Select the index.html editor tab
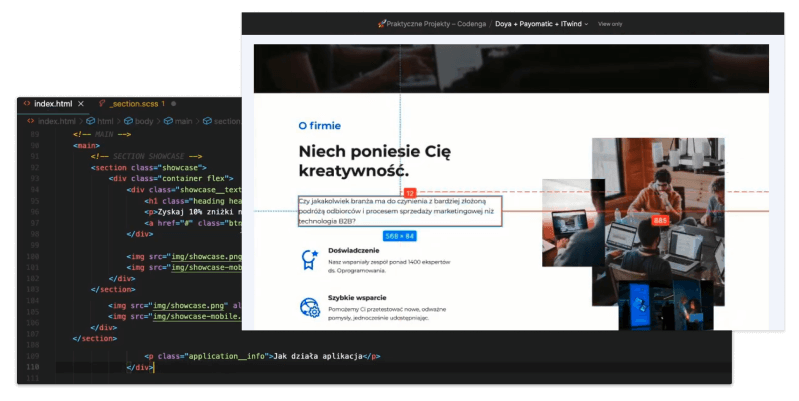The width and height of the screenshot is (799, 401). click(x=53, y=103)
